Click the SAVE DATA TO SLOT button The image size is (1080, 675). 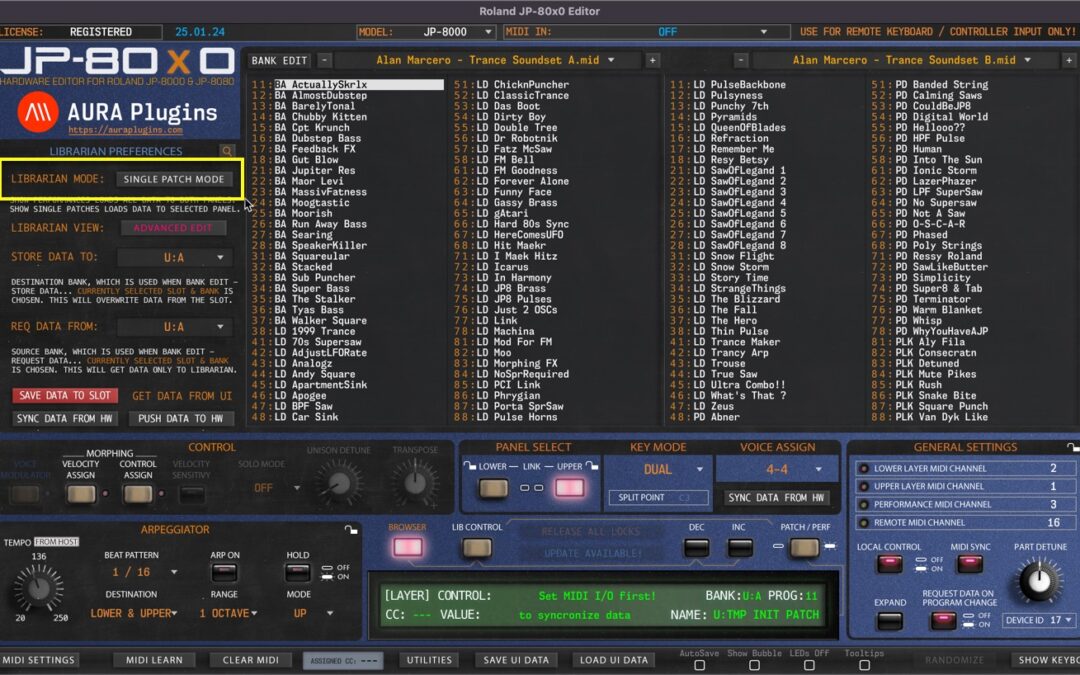coord(64,395)
